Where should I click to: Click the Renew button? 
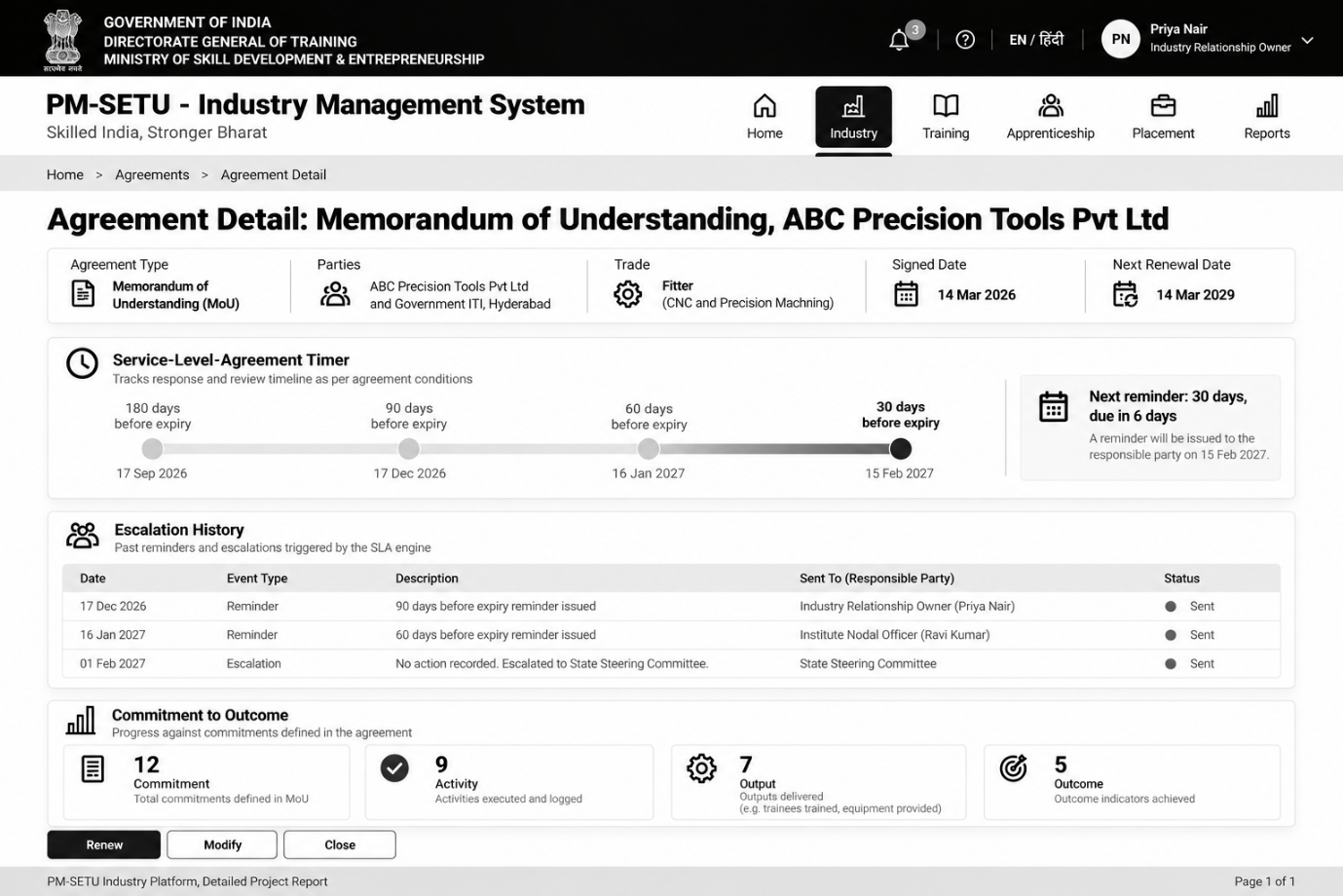pos(104,844)
